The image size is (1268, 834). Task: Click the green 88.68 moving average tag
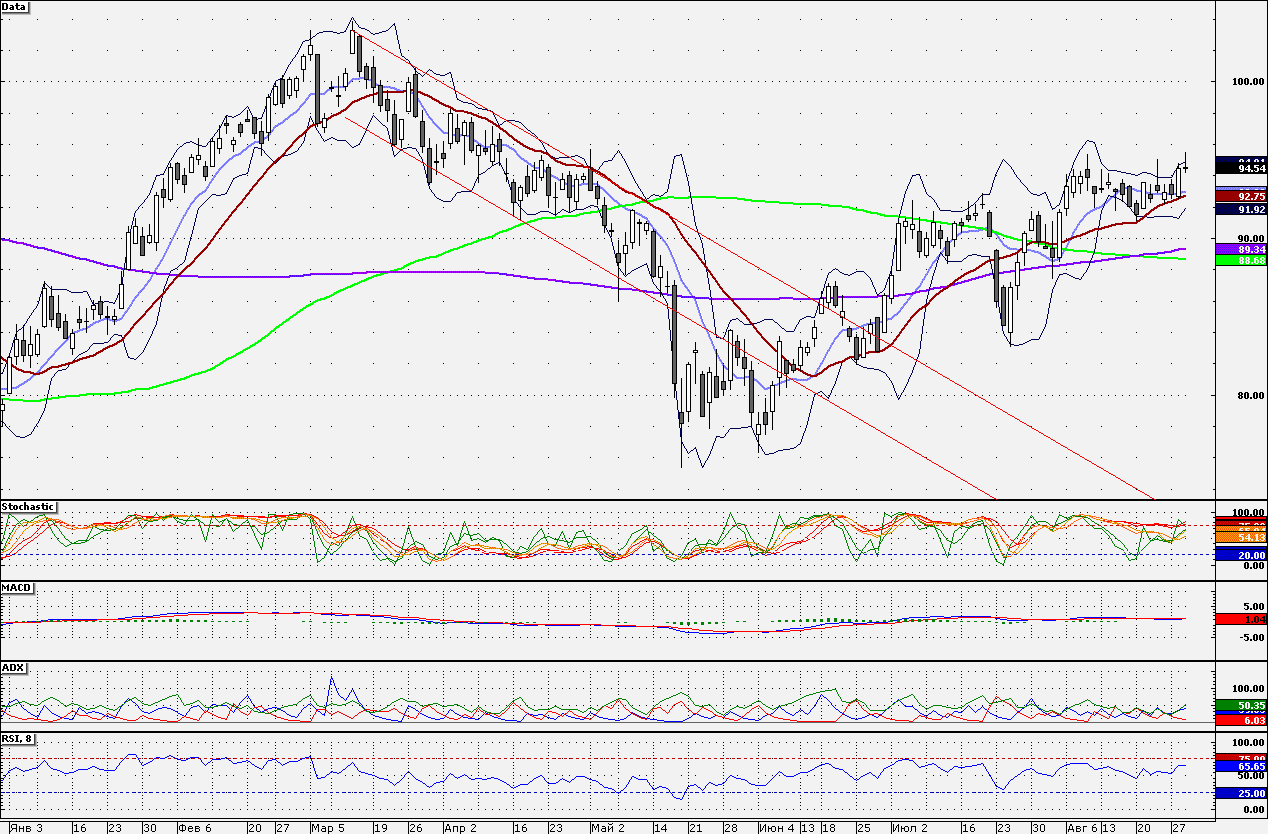[x=1242, y=260]
